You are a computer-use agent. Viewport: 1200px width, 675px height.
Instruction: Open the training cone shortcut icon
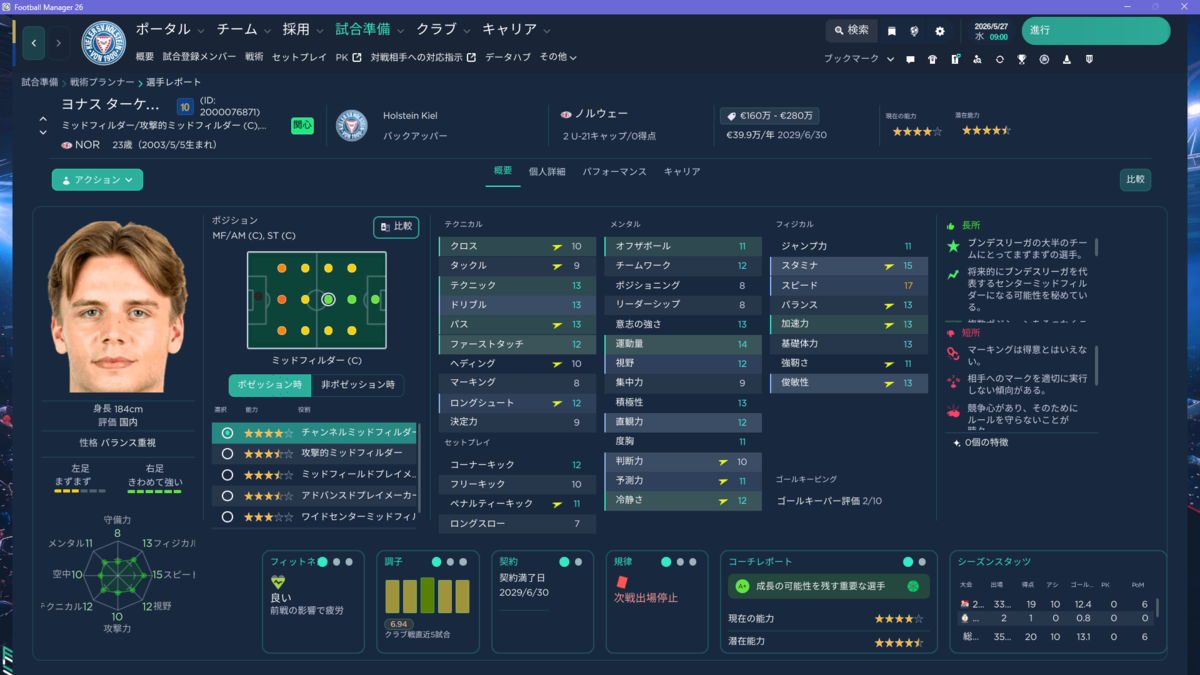pos(1067,59)
